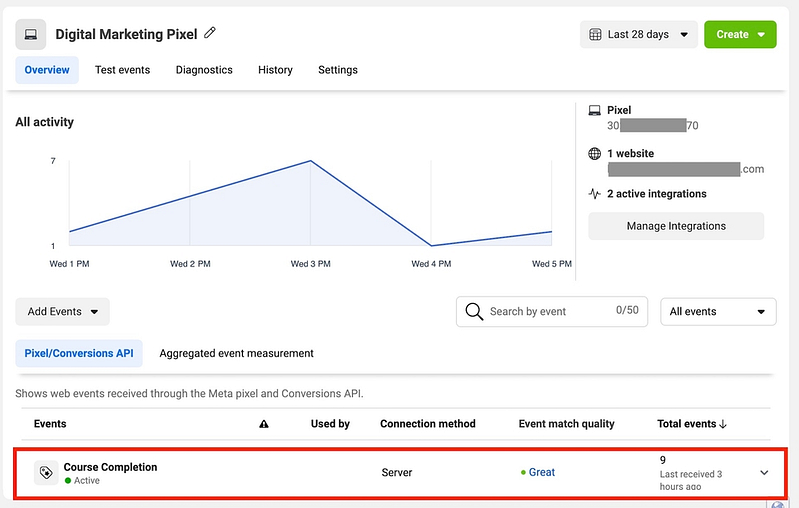799x508 pixels.
Task: Click the globe icon beside 1 website
Action: coord(595,154)
